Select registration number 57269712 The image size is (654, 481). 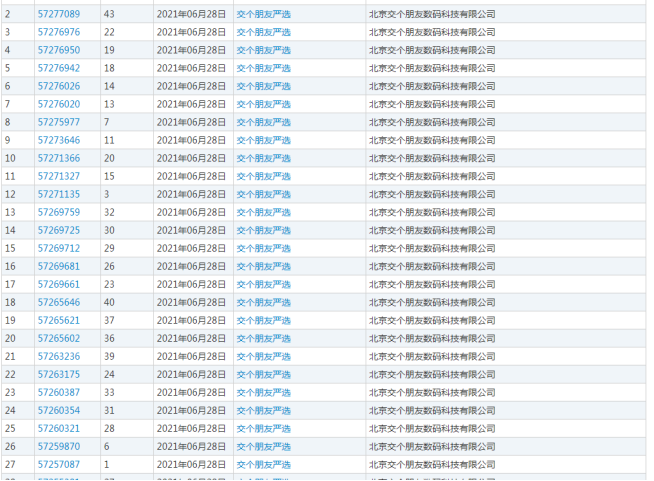pyautogui.click(x=58, y=248)
